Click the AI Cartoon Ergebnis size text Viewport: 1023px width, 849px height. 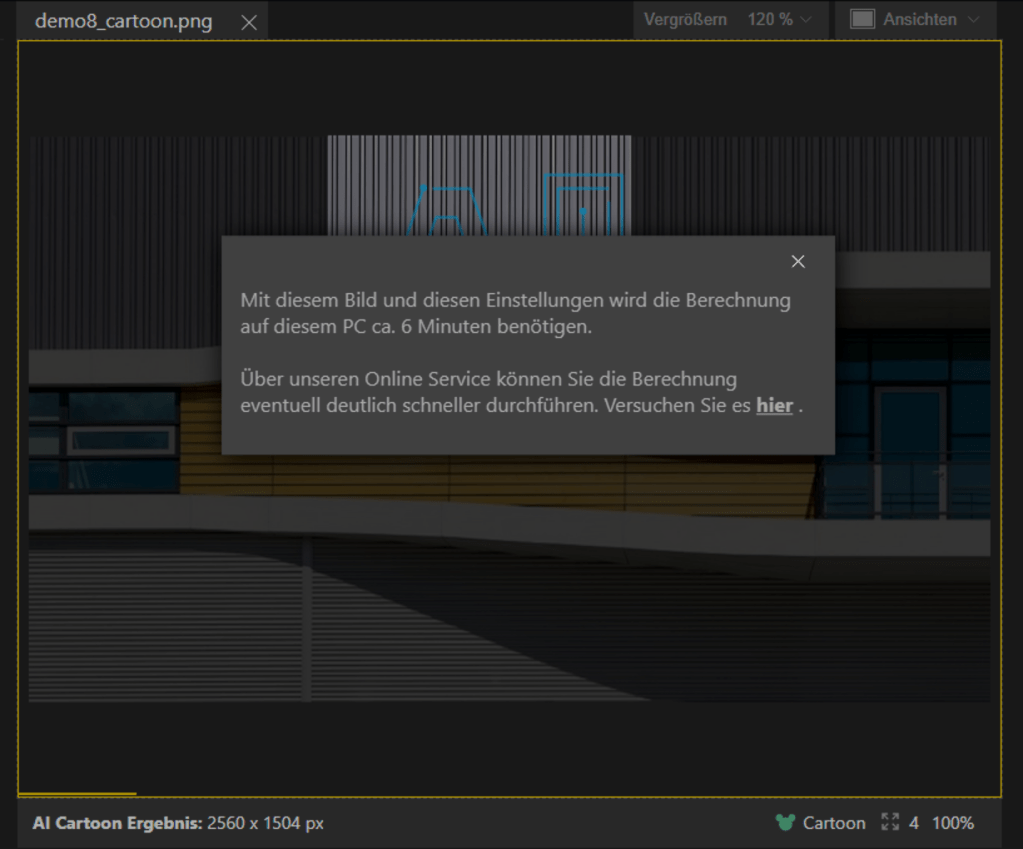coord(178,823)
